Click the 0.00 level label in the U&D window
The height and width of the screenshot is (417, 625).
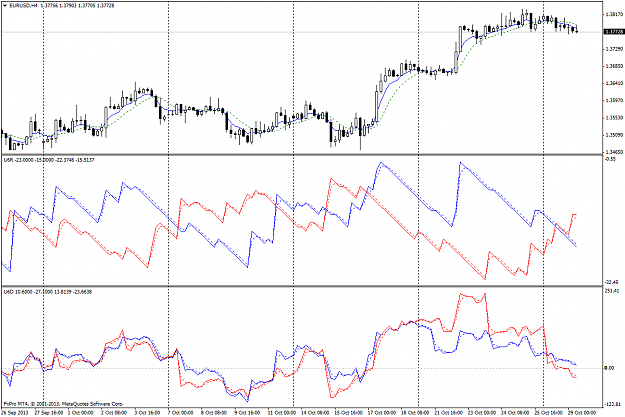609,368
